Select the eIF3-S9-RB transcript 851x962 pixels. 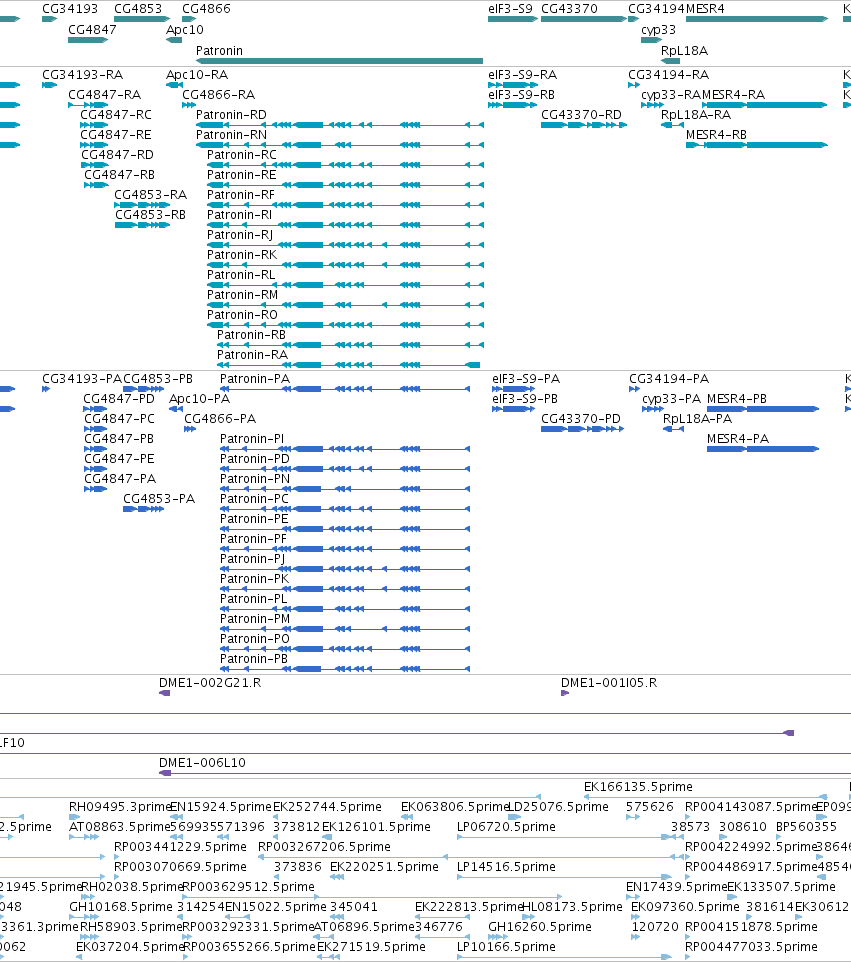513,105
